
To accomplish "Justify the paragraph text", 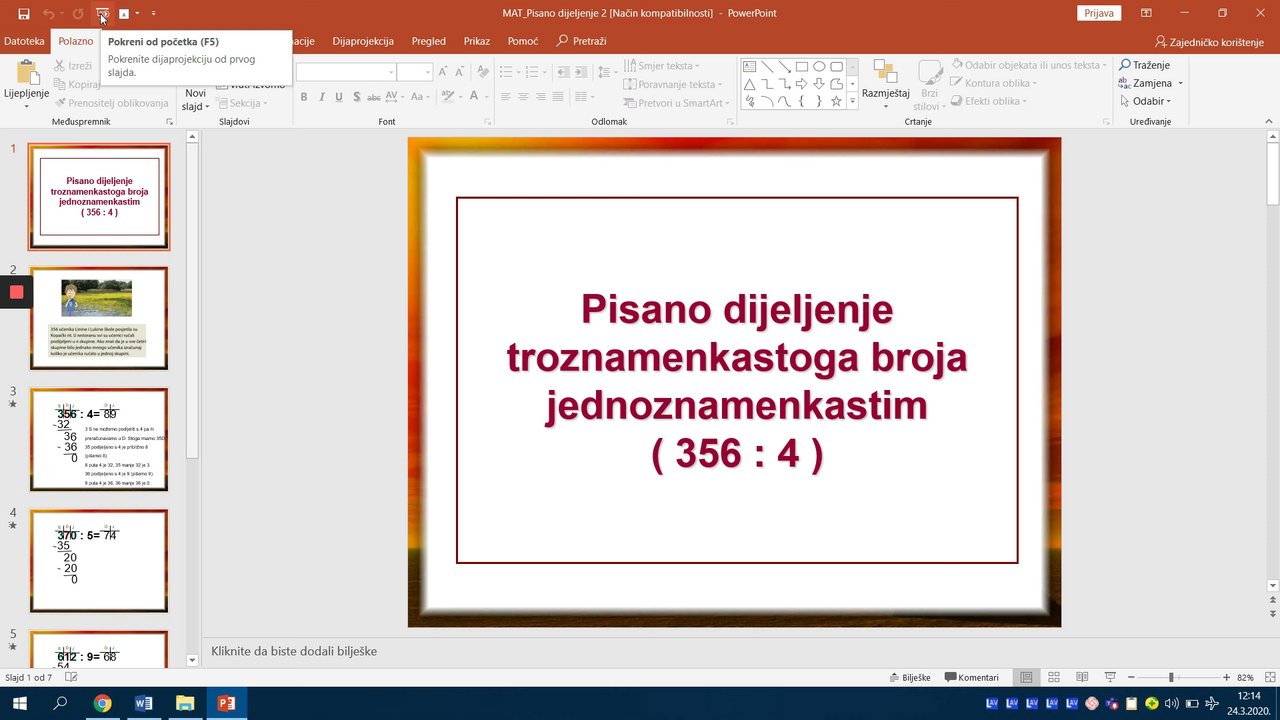I will click(x=559, y=97).
